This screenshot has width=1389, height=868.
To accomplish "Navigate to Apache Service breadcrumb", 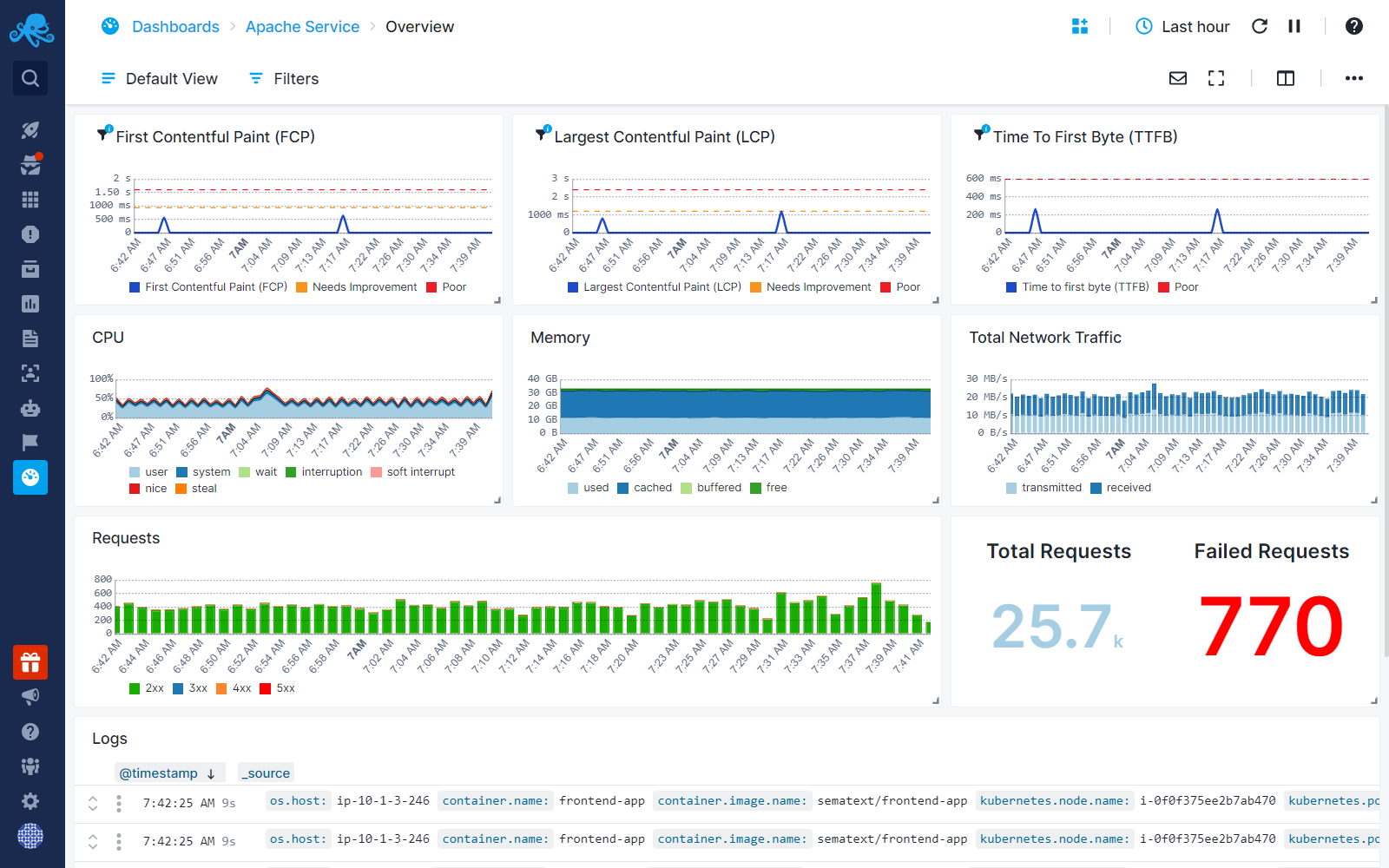I will click(x=302, y=27).
